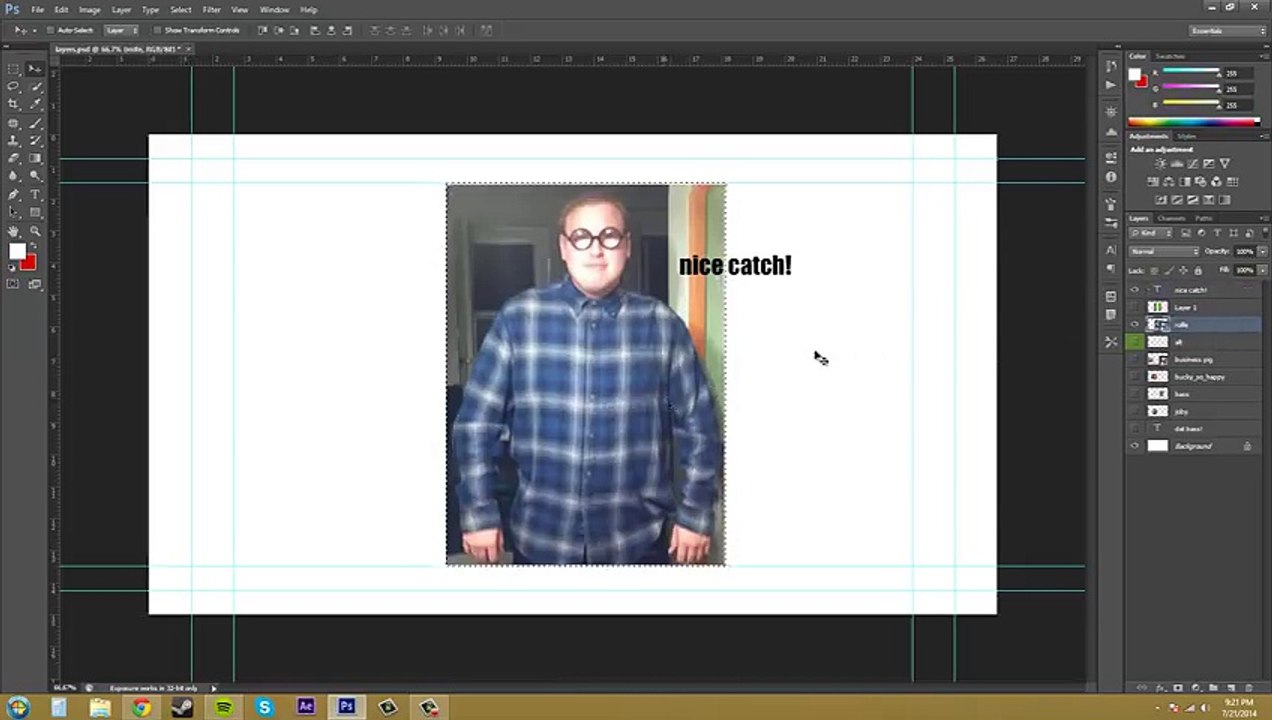Select the Eraser tool
The height and width of the screenshot is (720, 1272).
pos(14,158)
